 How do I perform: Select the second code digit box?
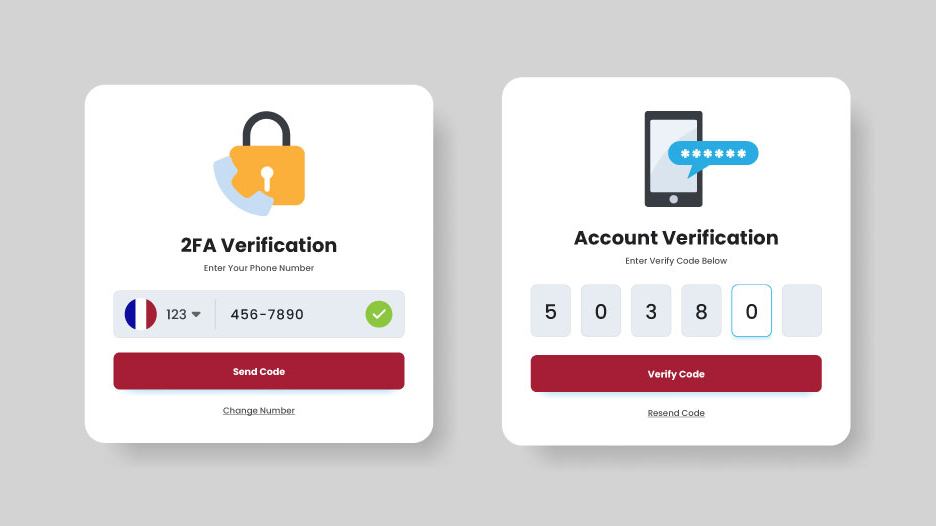[601, 310]
